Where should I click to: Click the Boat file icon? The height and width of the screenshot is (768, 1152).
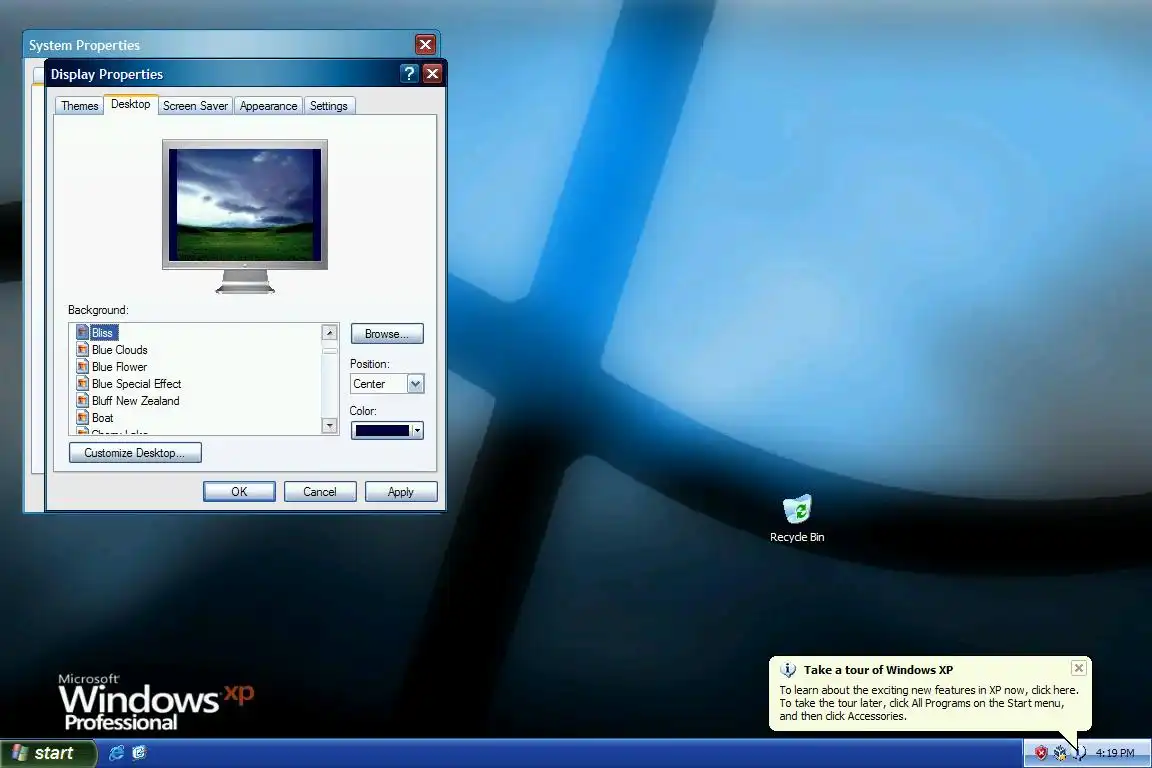[82, 417]
